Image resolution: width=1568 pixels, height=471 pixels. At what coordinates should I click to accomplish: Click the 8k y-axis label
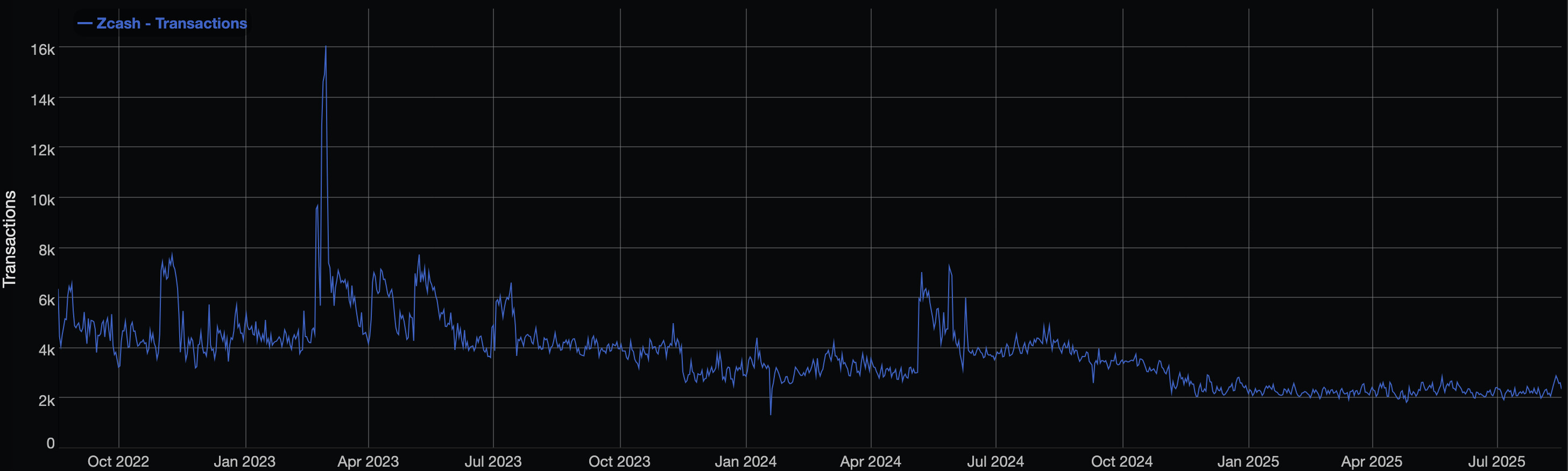click(x=47, y=250)
